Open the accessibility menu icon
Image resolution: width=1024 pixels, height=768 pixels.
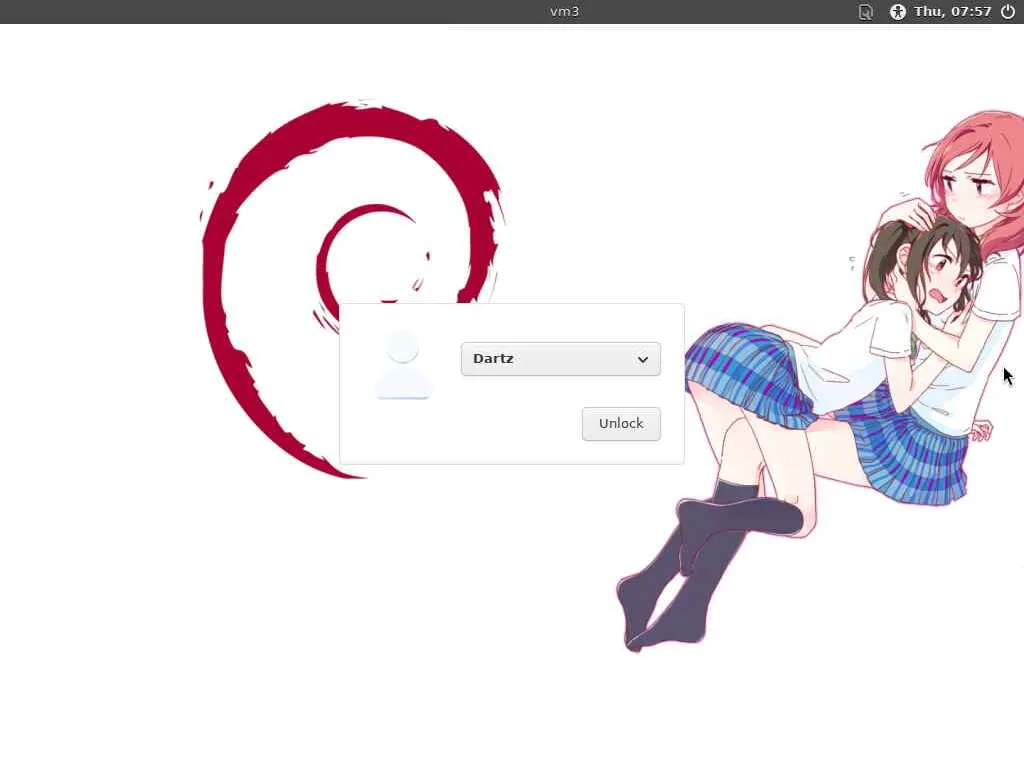pyautogui.click(x=898, y=11)
